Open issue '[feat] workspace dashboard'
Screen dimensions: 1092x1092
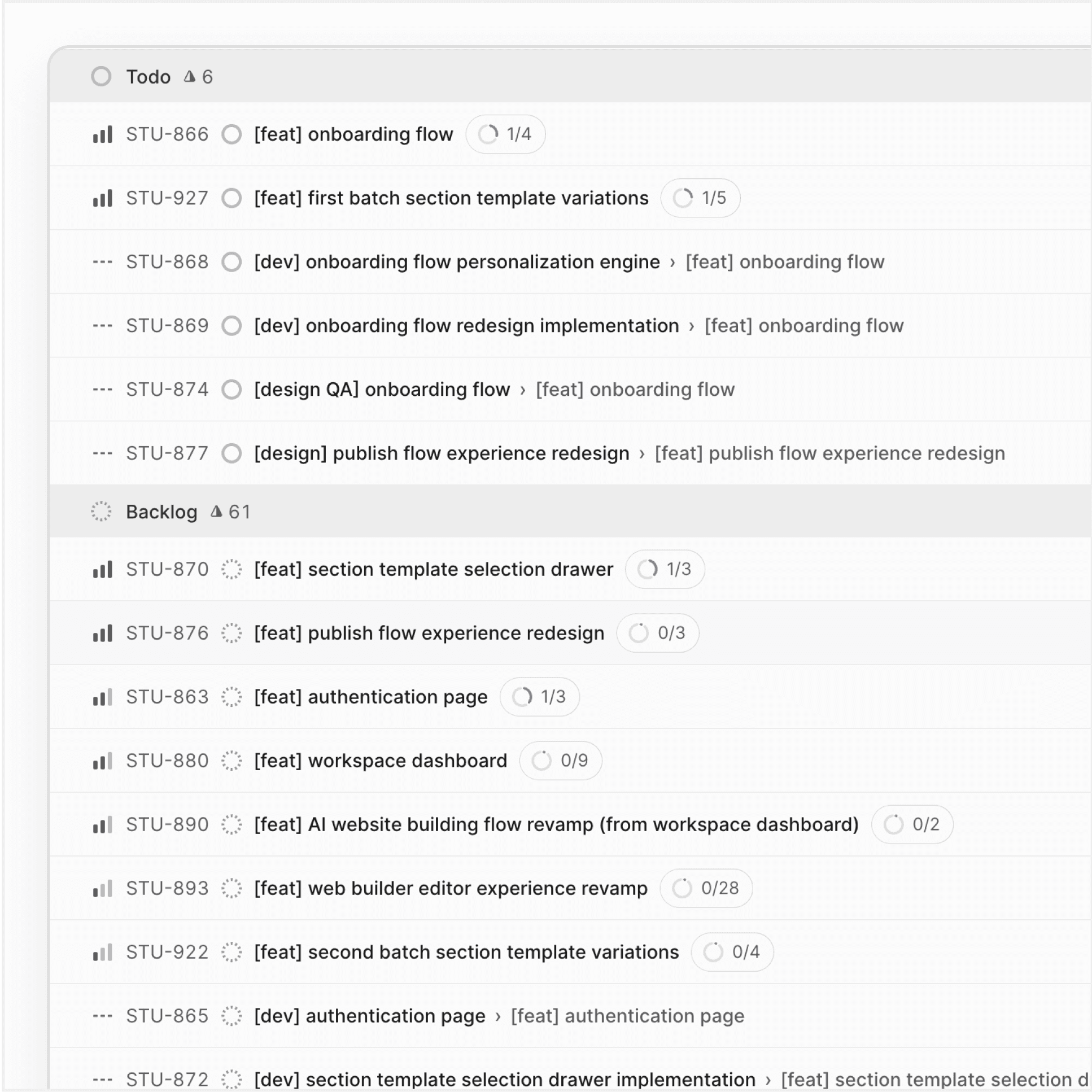[x=381, y=761]
